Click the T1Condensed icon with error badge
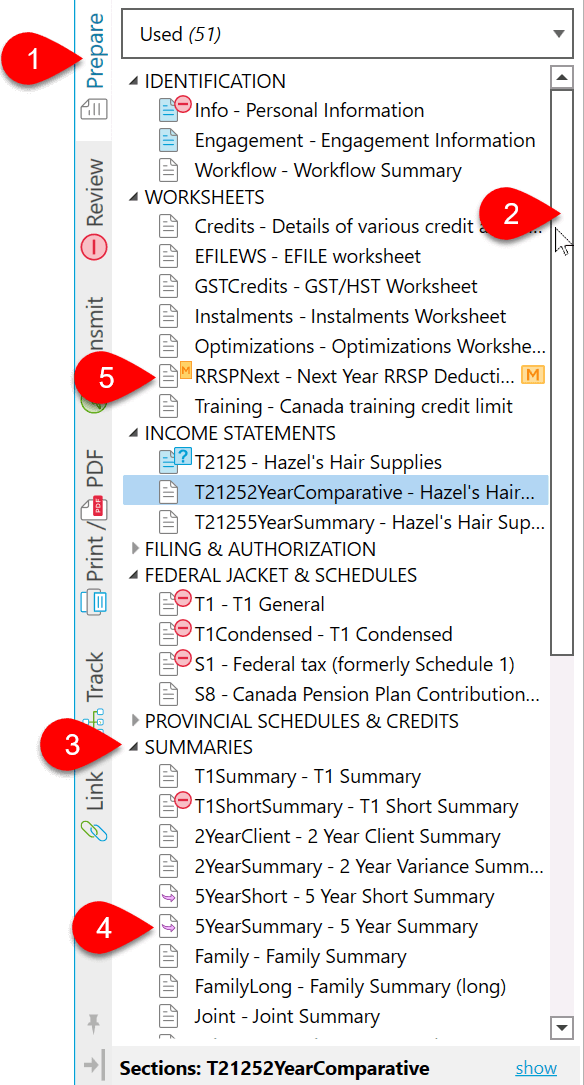The width and height of the screenshot is (584, 1085). (174, 632)
